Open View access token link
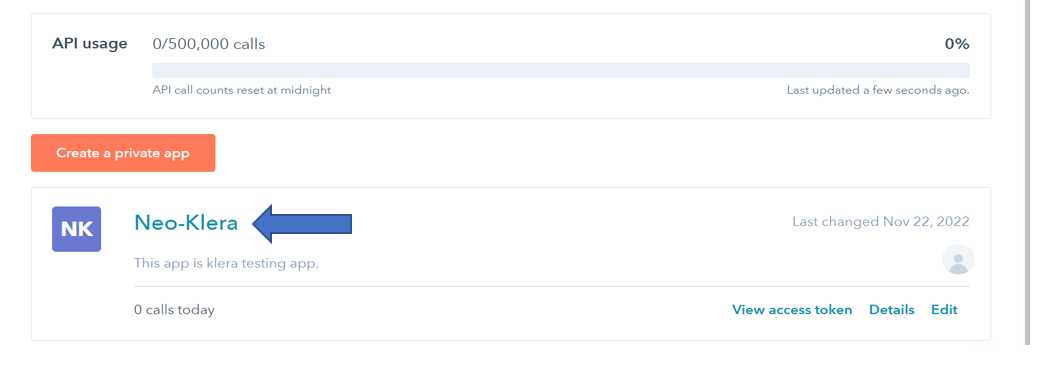The image size is (1042, 377). click(x=792, y=310)
